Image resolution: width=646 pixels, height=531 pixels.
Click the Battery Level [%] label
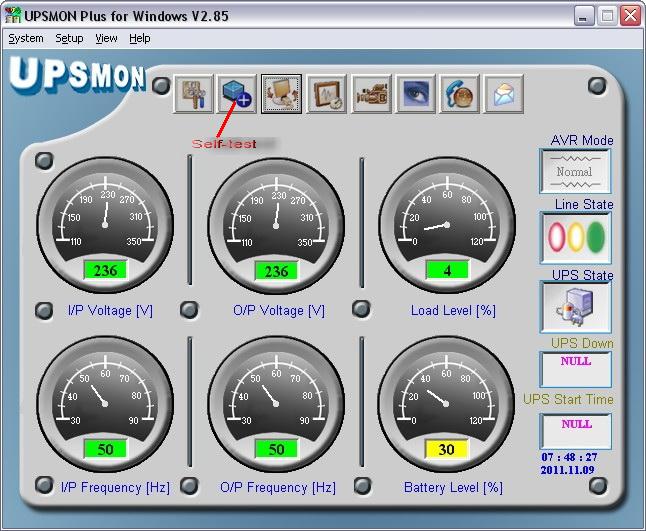(453, 488)
